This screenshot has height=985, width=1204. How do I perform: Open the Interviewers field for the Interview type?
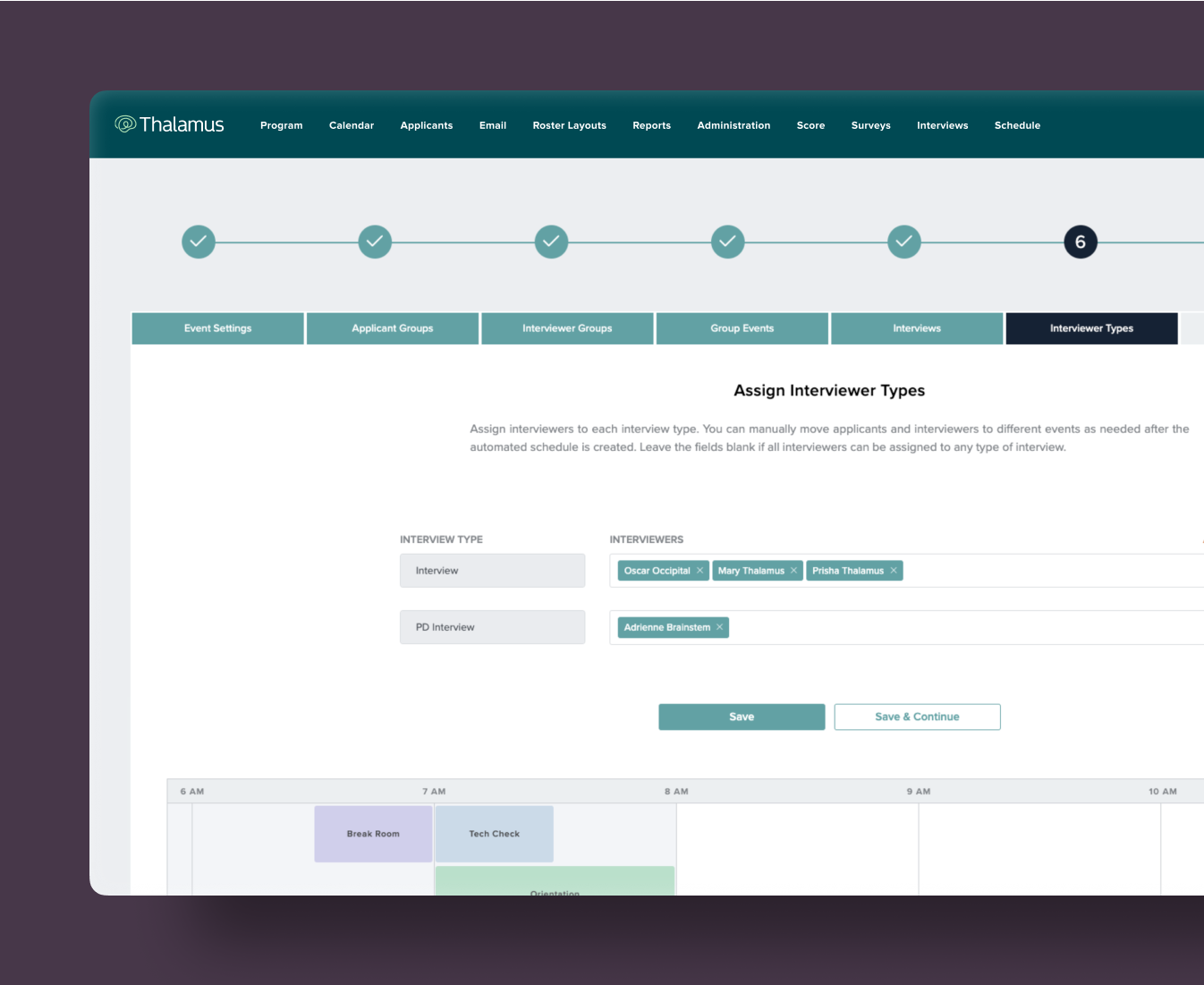click(x=1029, y=571)
